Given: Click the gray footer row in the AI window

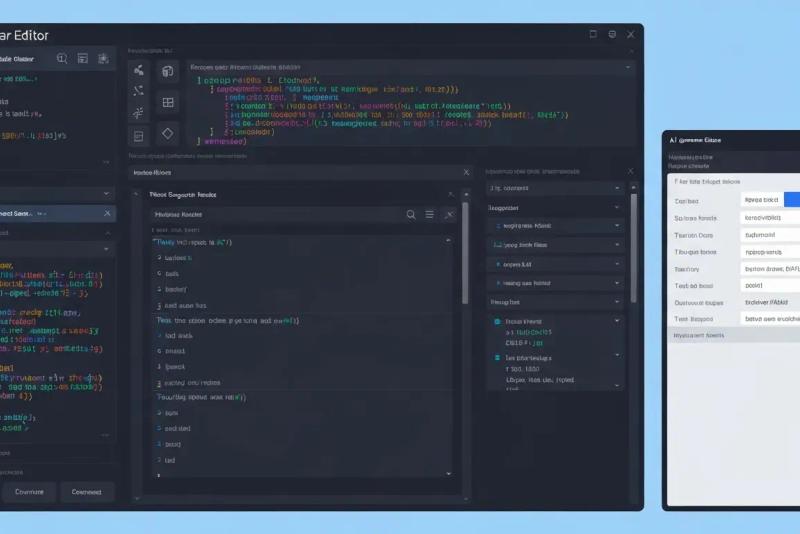Looking at the screenshot, I should [734, 335].
